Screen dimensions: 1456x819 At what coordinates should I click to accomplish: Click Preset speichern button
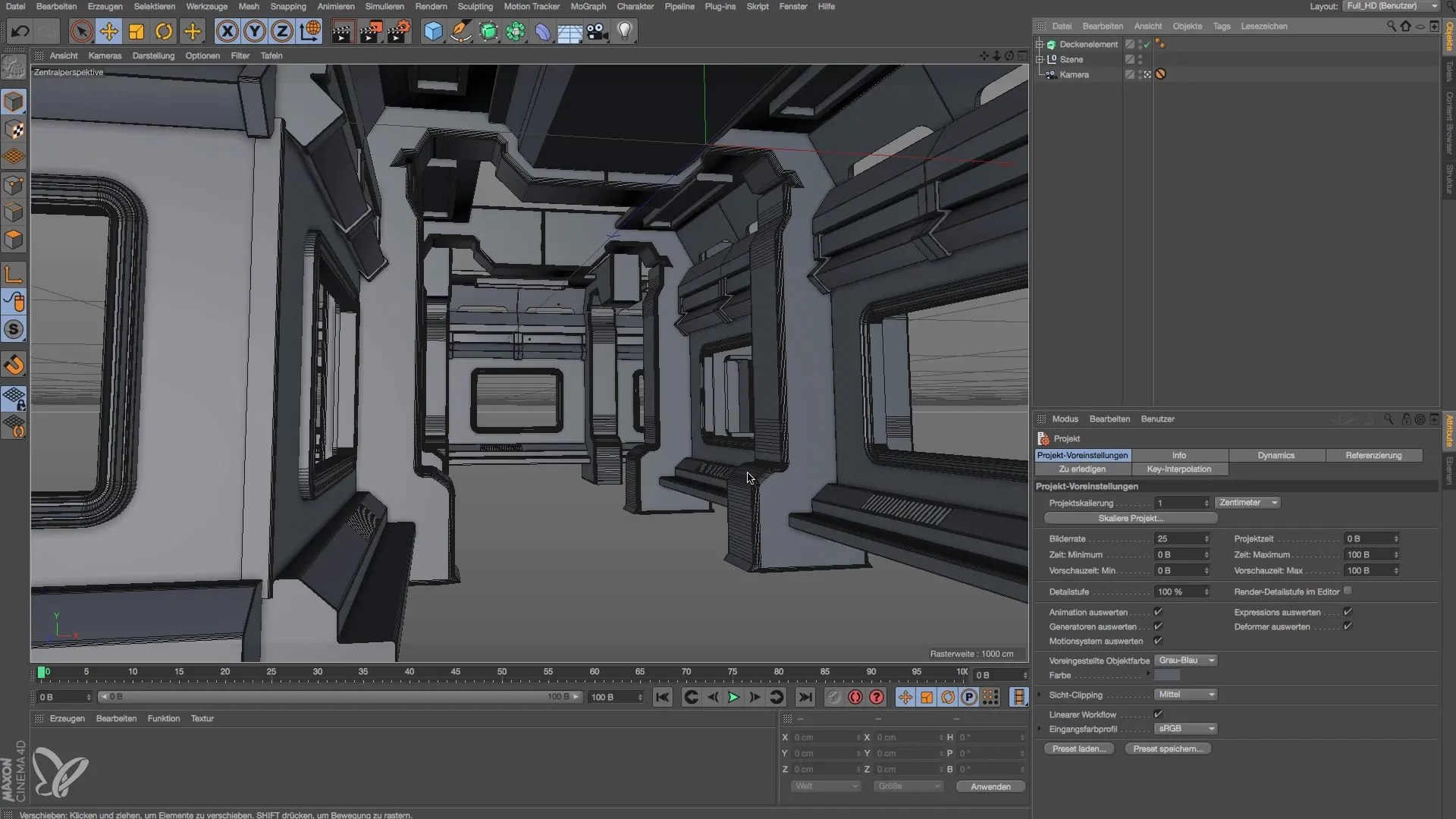1168,748
